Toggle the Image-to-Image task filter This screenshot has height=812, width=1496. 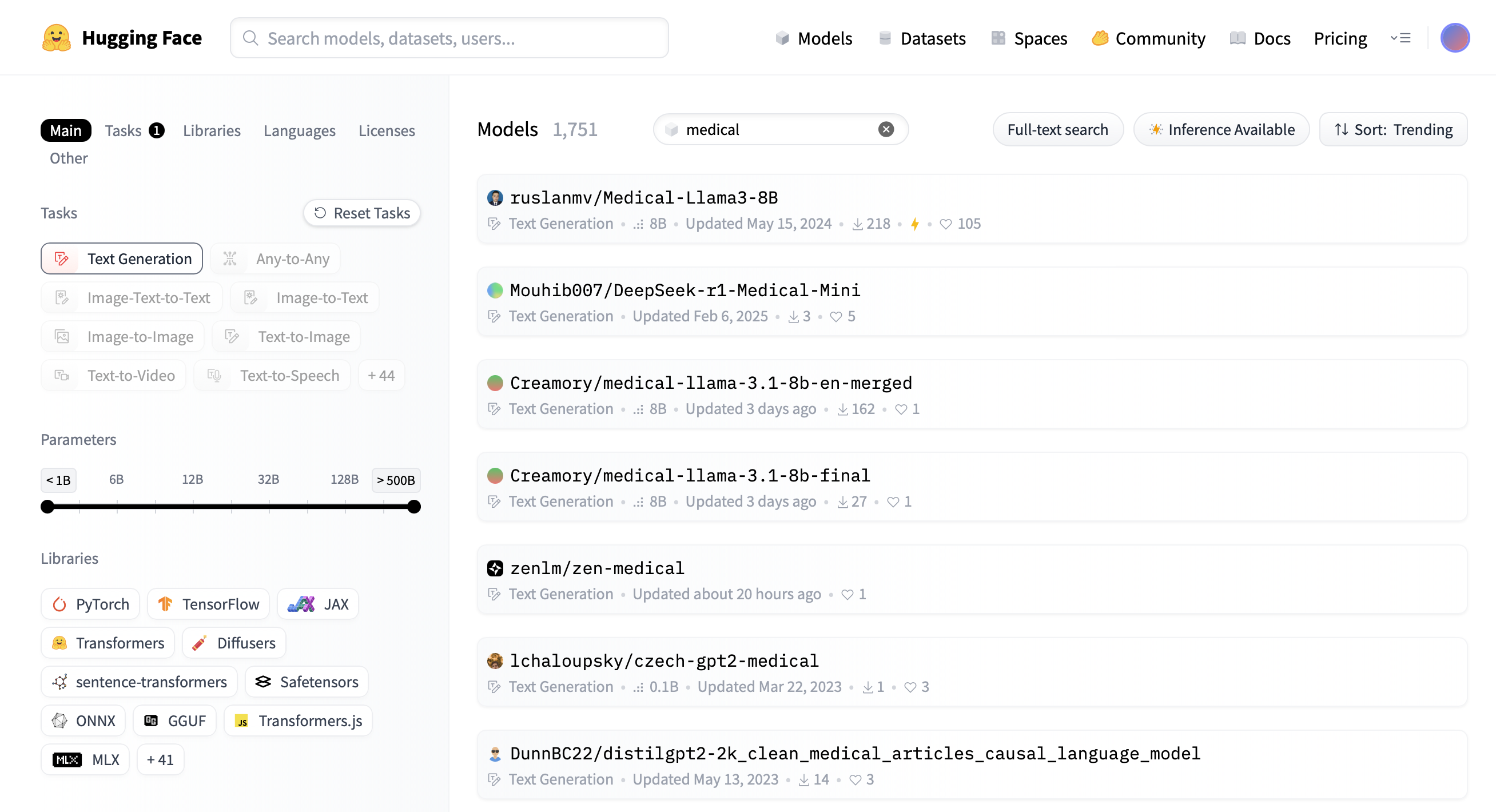click(122, 336)
